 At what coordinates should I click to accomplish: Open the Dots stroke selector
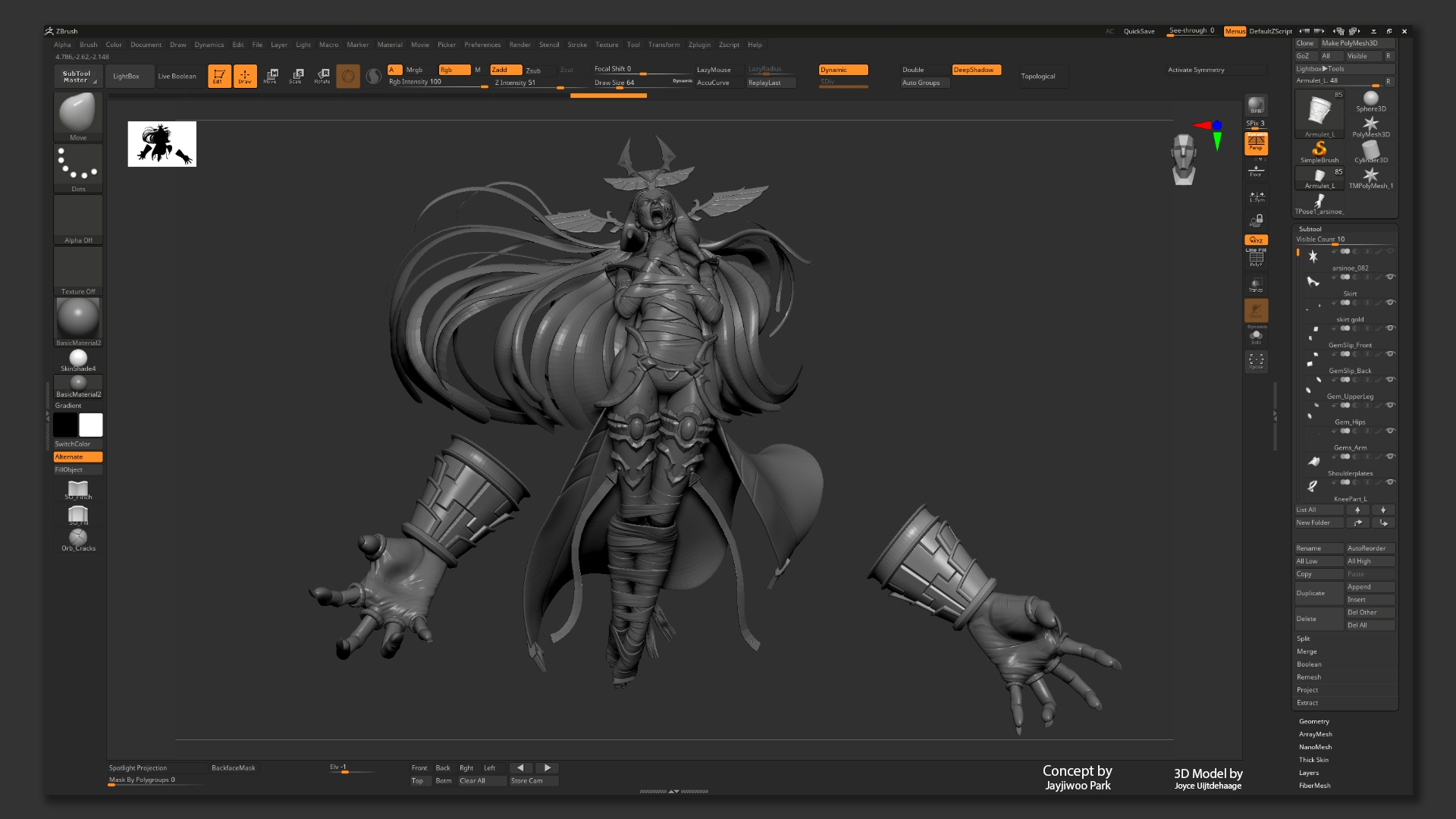tap(78, 168)
